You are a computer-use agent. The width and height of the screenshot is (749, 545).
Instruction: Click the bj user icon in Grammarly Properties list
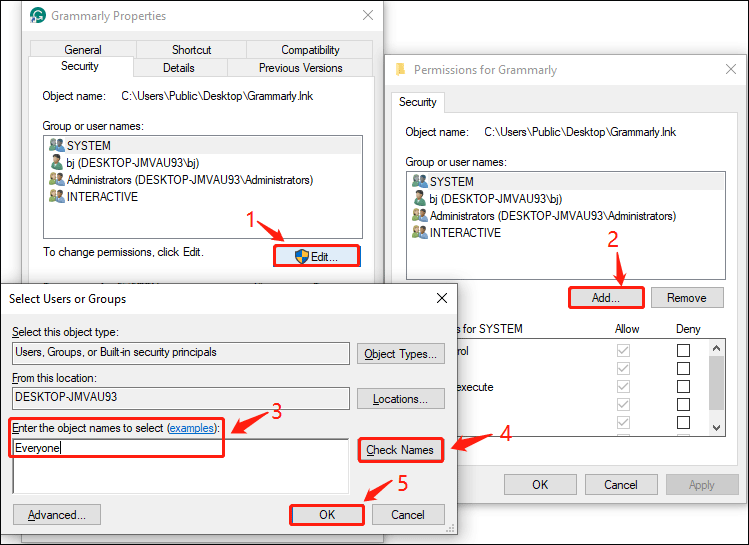[57, 162]
